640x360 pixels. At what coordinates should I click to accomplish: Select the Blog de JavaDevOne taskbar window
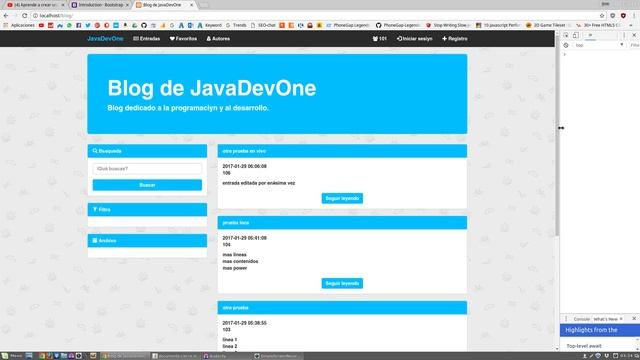(x=125, y=356)
